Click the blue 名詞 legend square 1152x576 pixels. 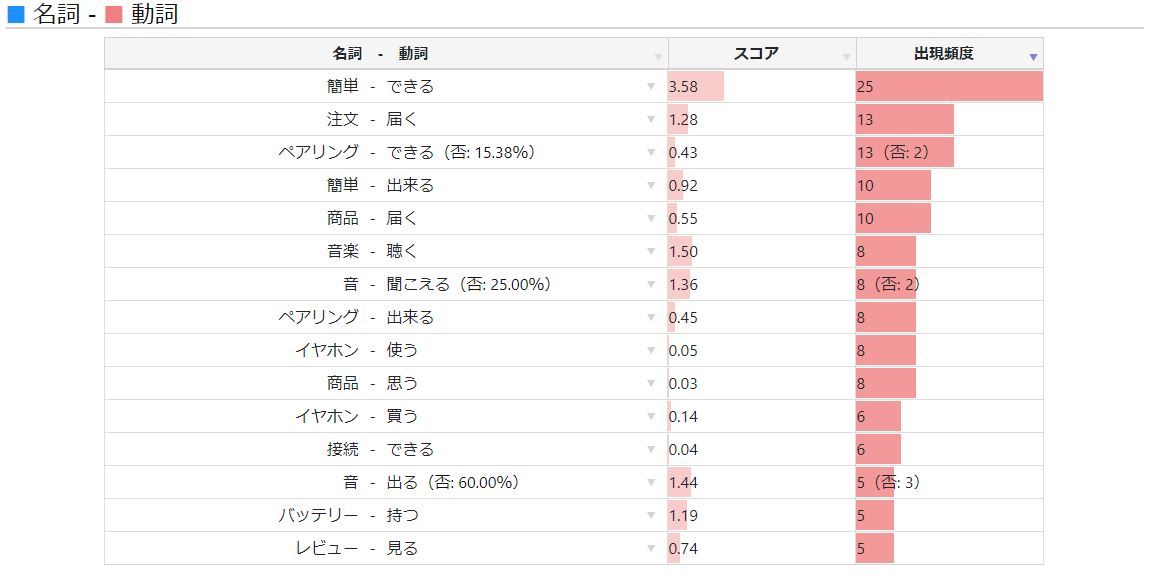pos(15,15)
